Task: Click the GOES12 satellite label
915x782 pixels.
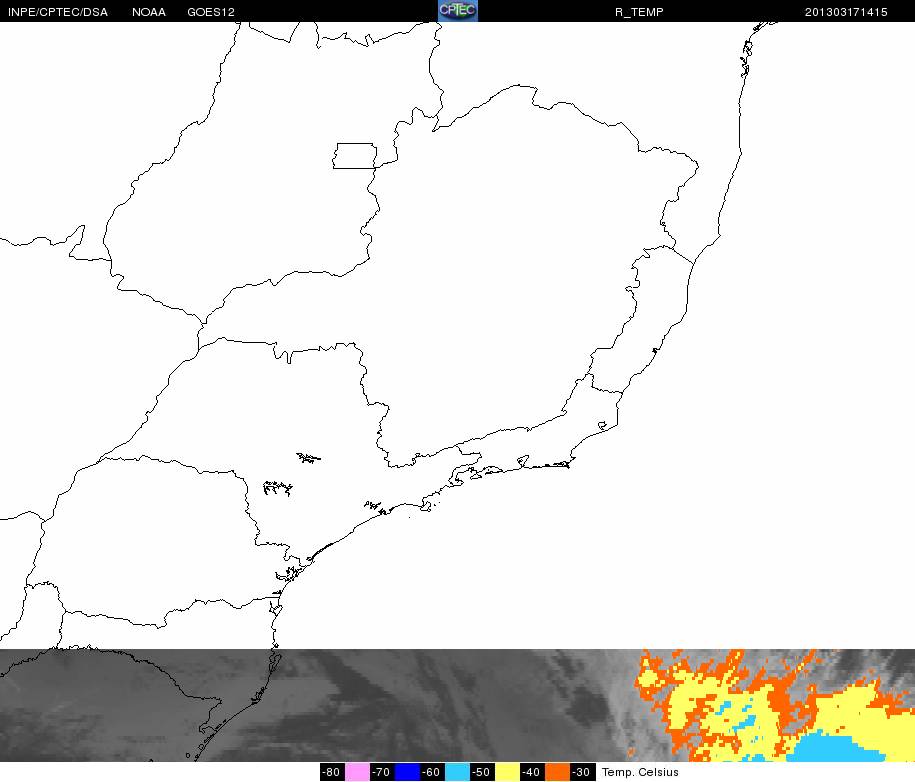Action: click(211, 12)
